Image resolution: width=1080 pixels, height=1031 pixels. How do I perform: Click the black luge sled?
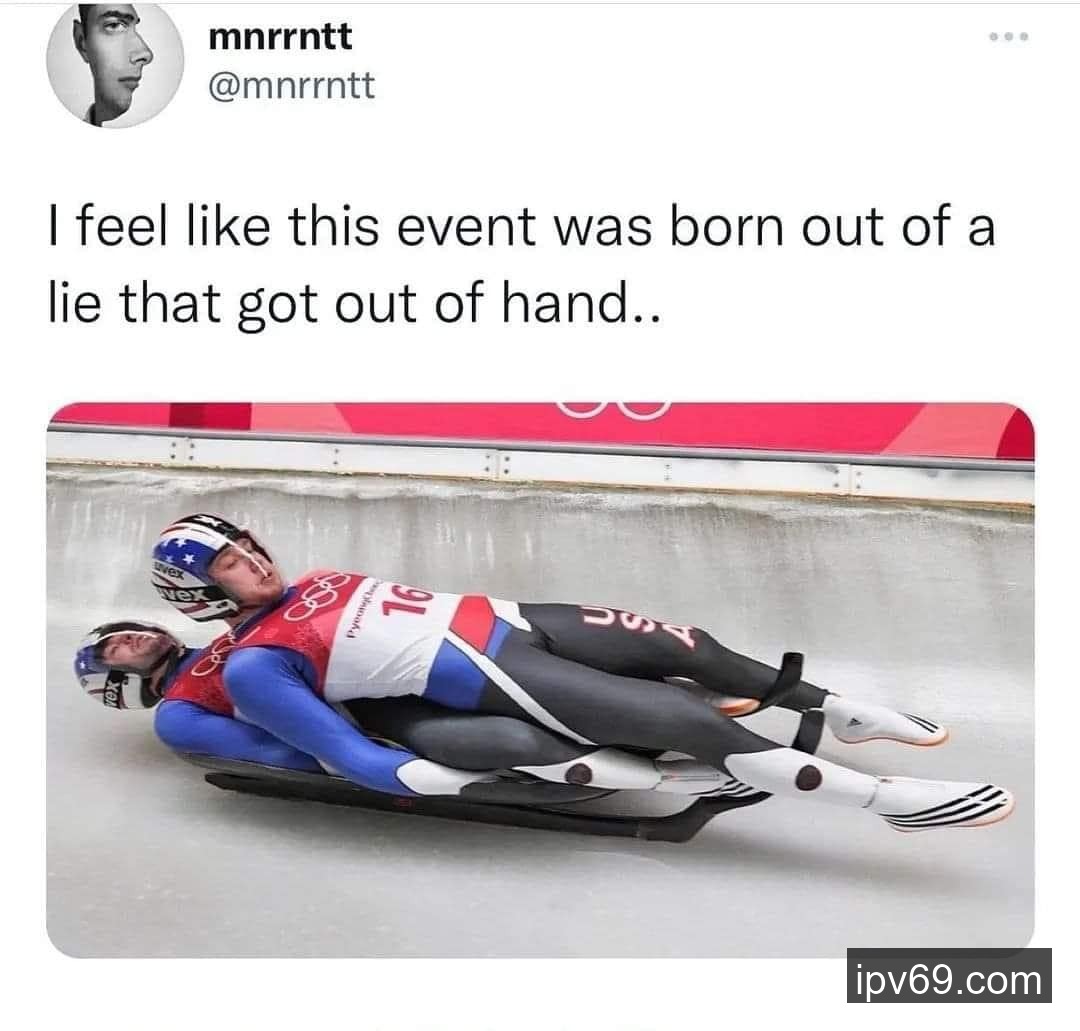(x=475, y=802)
